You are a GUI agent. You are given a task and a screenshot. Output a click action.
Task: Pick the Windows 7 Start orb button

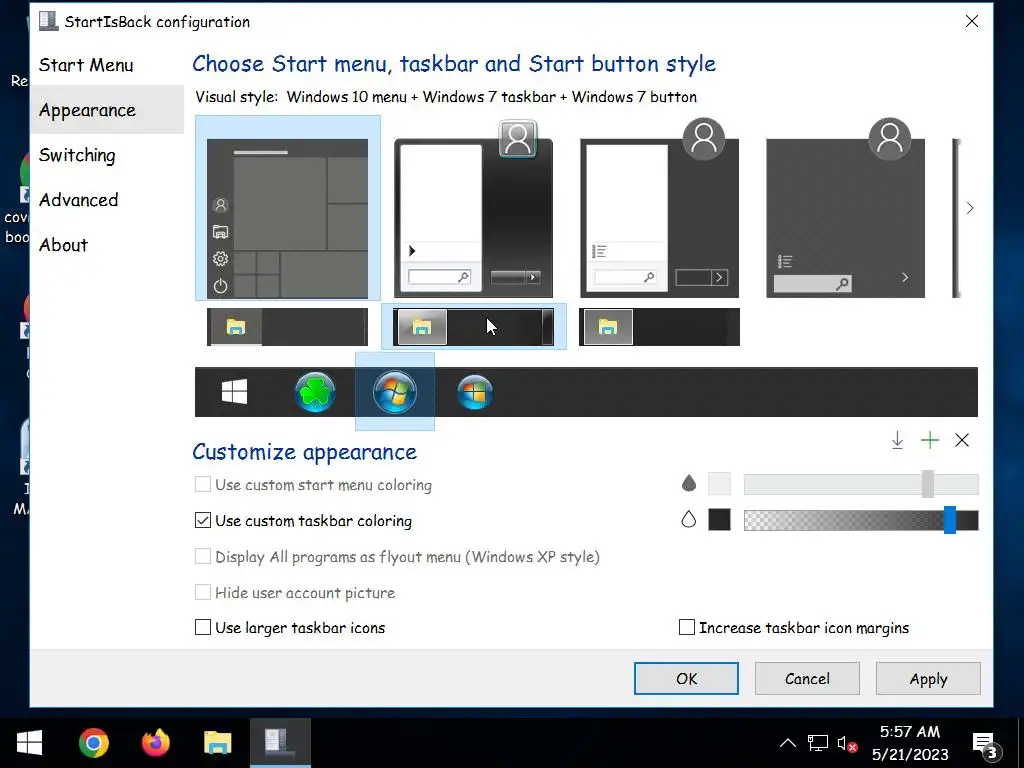[x=394, y=392]
